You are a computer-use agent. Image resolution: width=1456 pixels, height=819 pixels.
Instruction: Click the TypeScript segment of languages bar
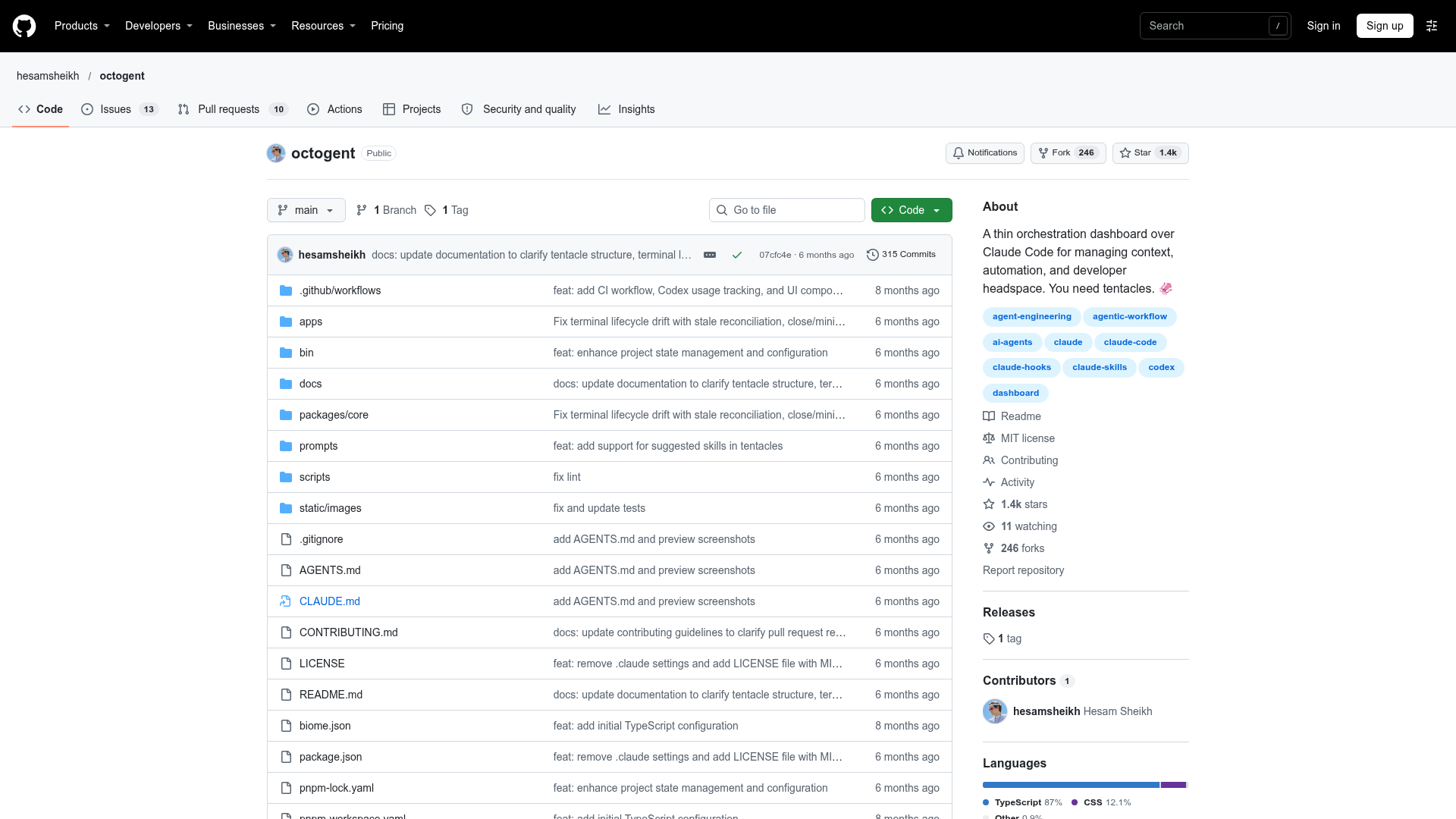1071,785
